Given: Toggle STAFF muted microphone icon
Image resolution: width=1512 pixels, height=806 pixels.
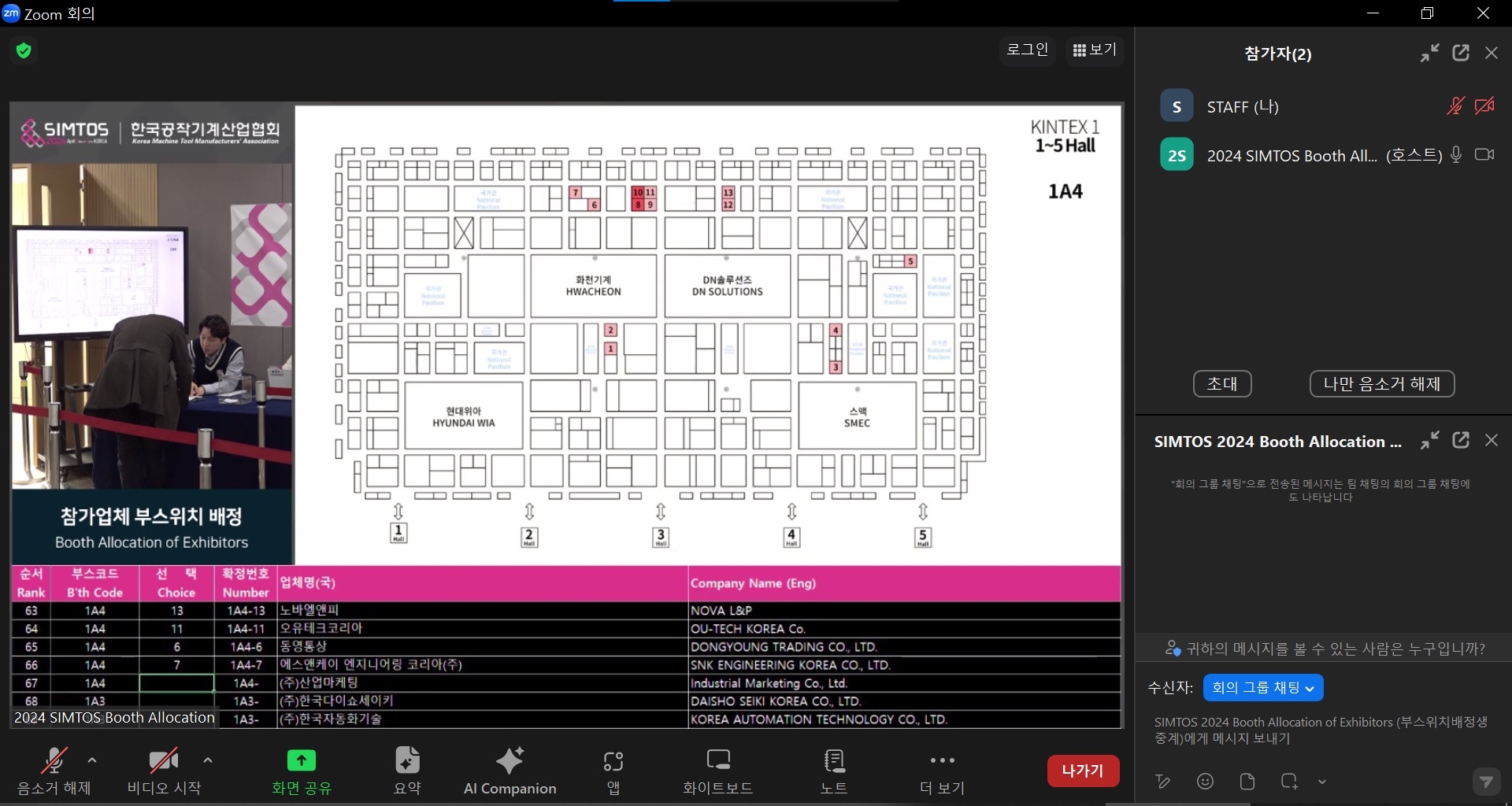Looking at the screenshot, I should point(1455,105).
